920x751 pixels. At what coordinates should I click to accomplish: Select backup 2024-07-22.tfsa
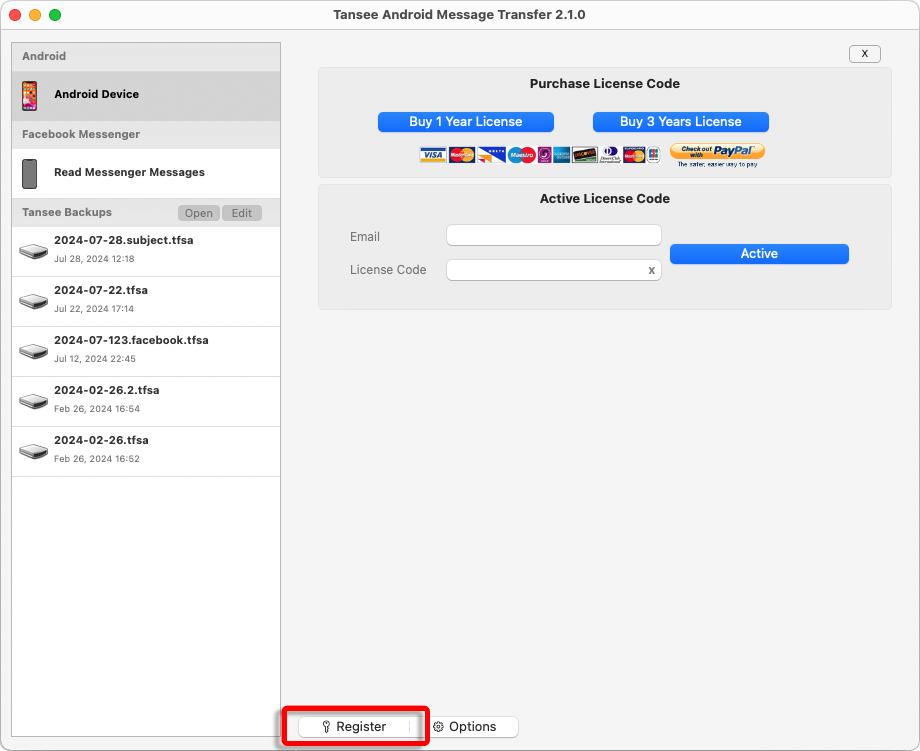pyautogui.click(x=146, y=302)
